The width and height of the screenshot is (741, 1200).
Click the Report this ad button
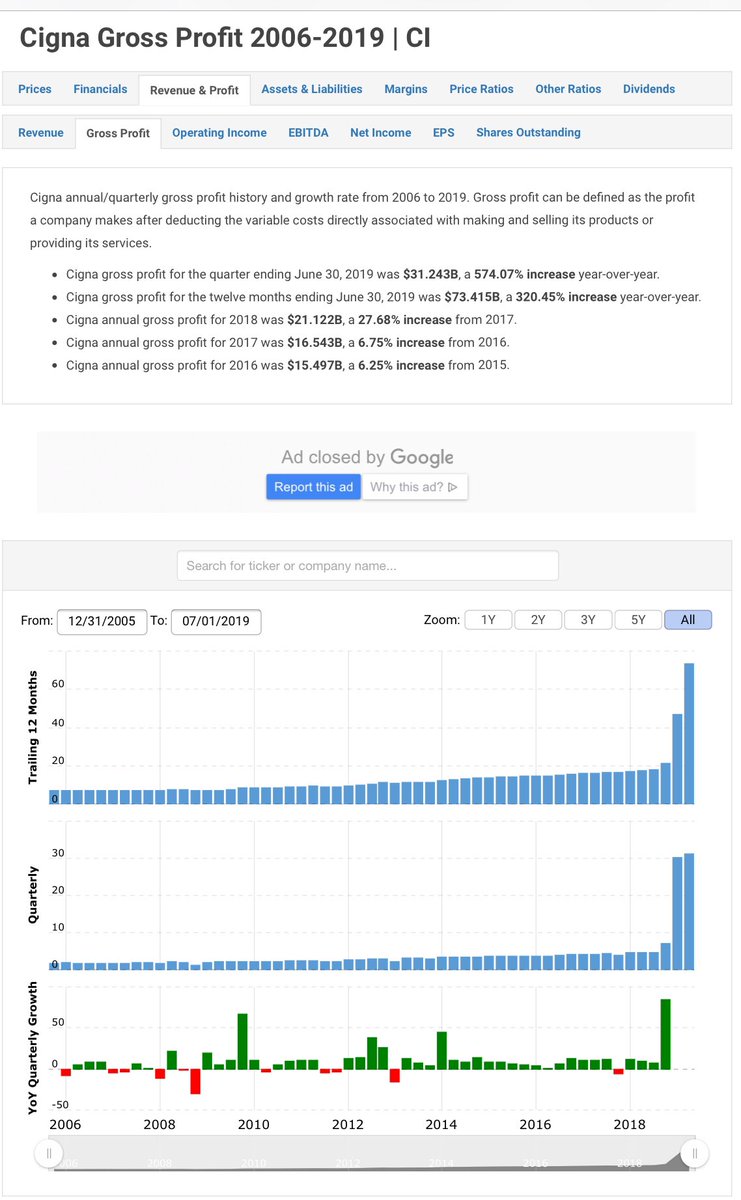pos(314,487)
